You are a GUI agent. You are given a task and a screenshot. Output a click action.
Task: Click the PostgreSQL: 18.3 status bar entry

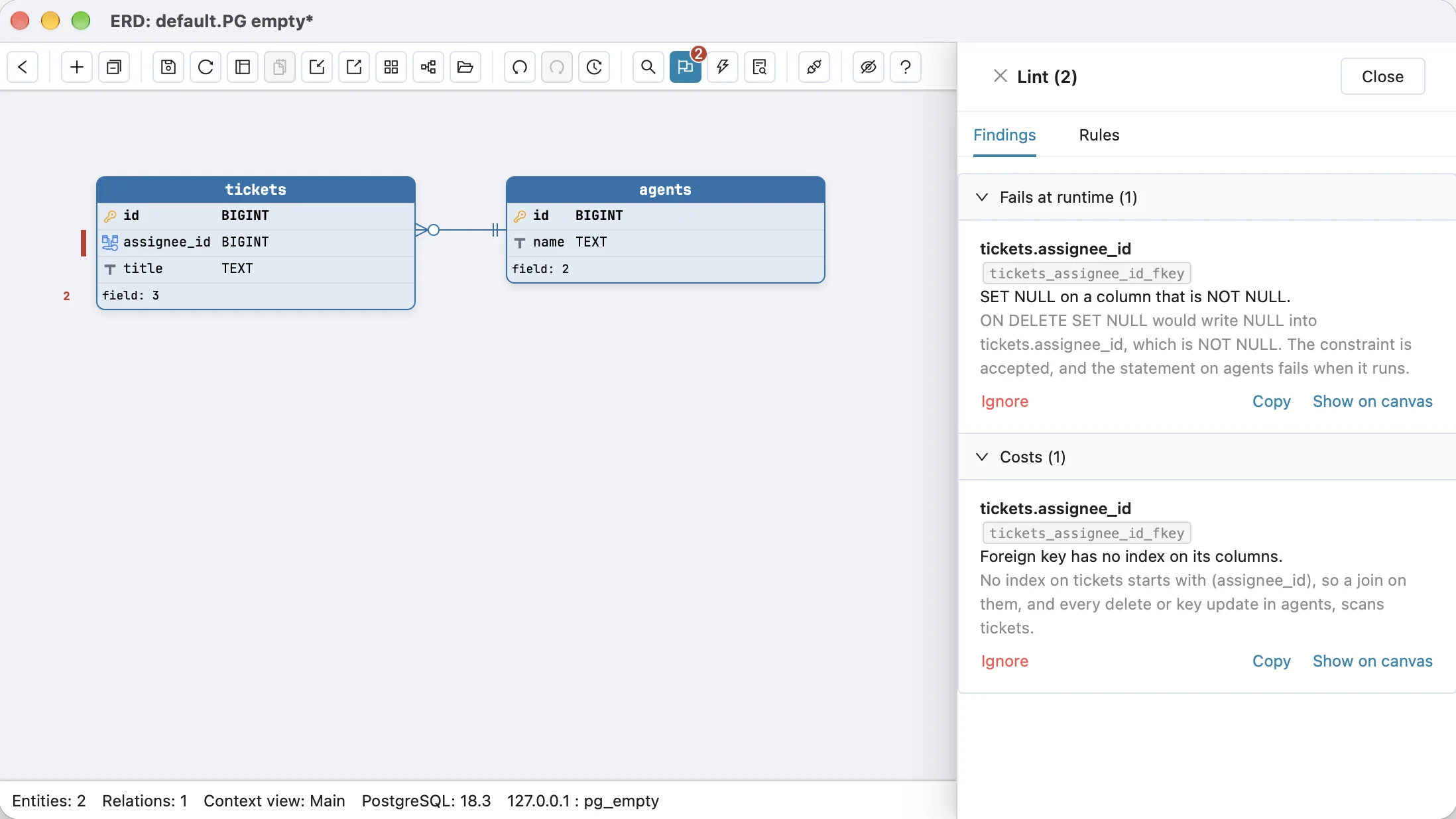426,801
